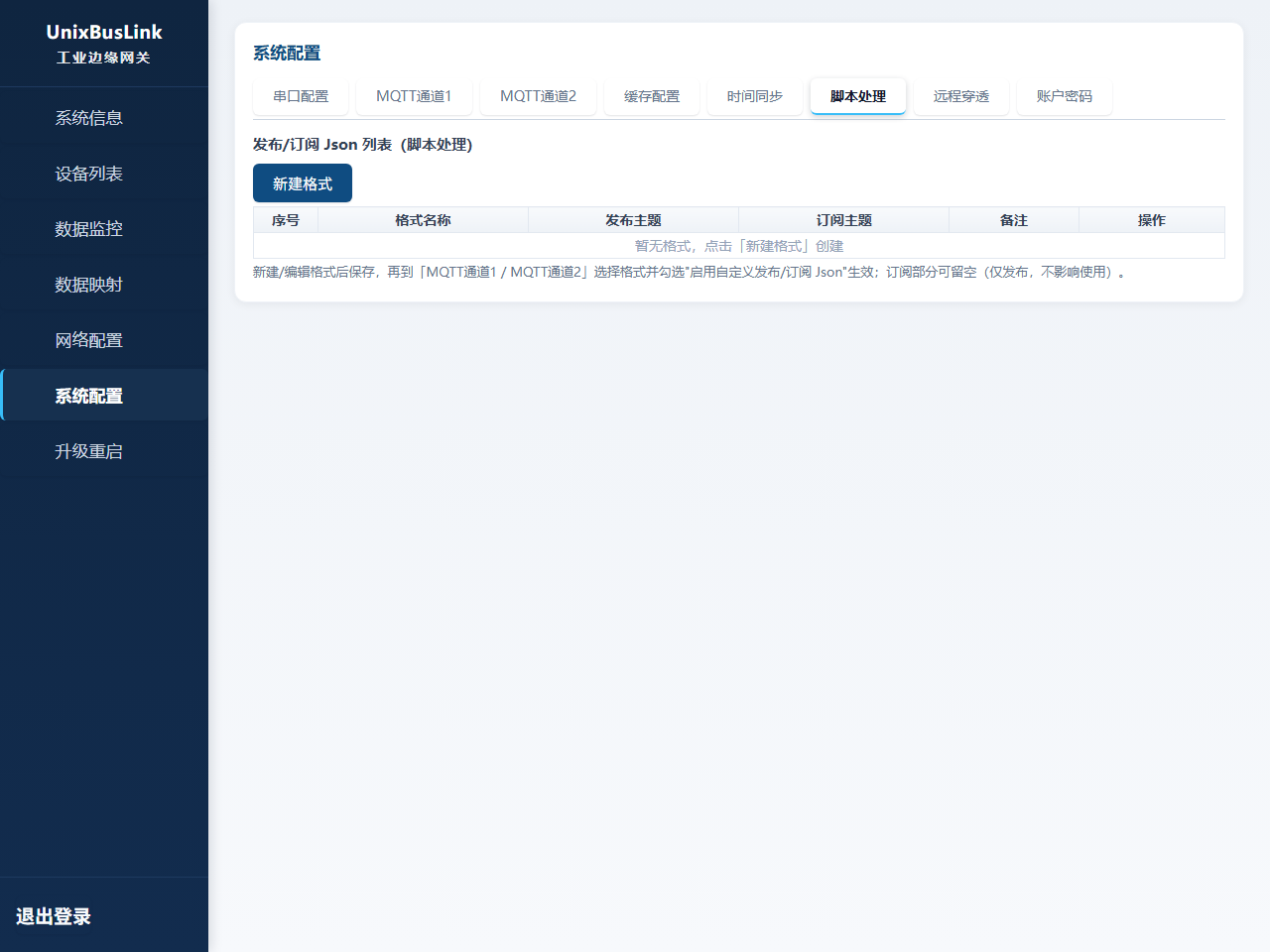Click the empty-table message 暂无格式
1270x952 pixels.
click(x=739, y=246)
